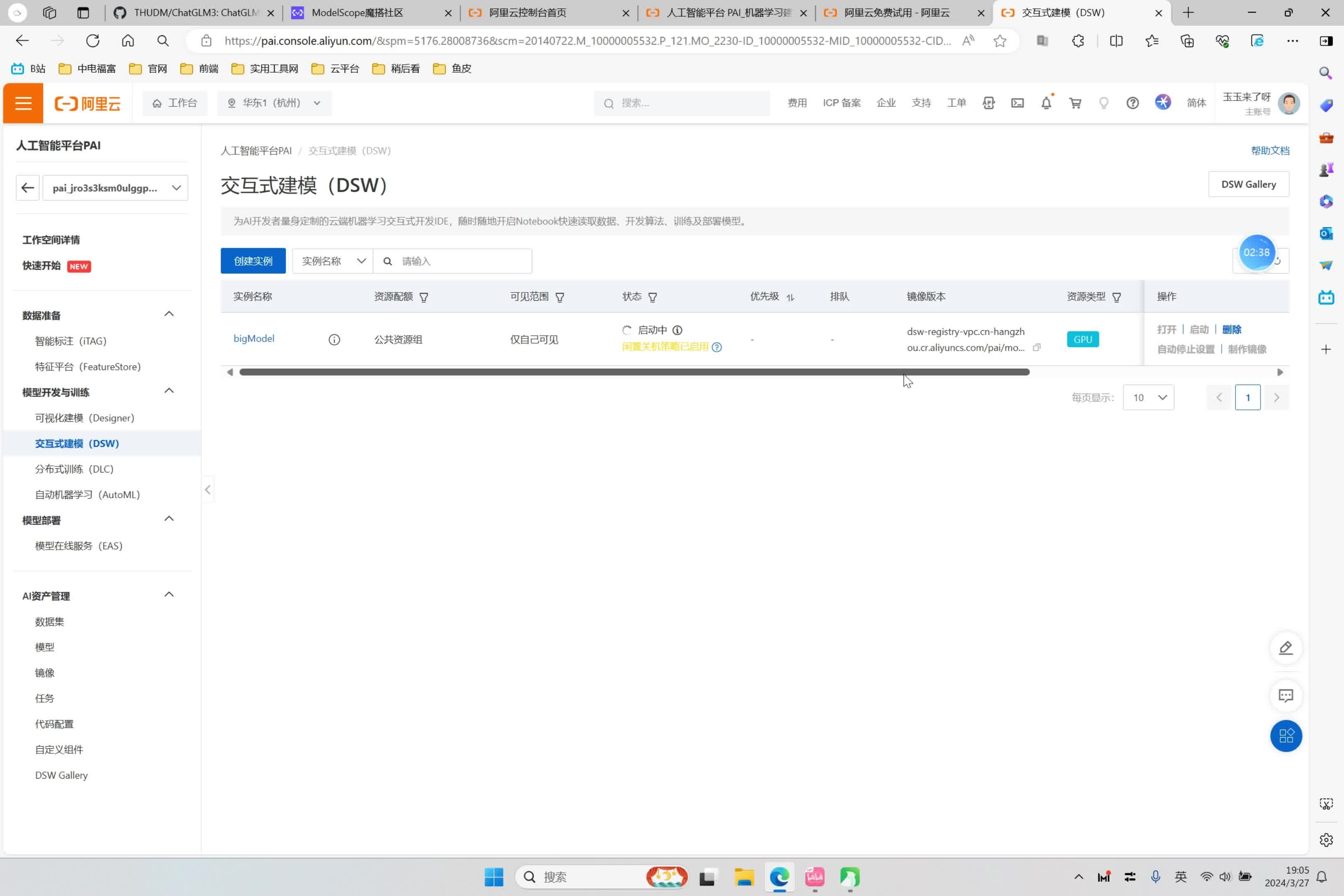Open the 实例名称 search-type dropdown

pos(333,261)
